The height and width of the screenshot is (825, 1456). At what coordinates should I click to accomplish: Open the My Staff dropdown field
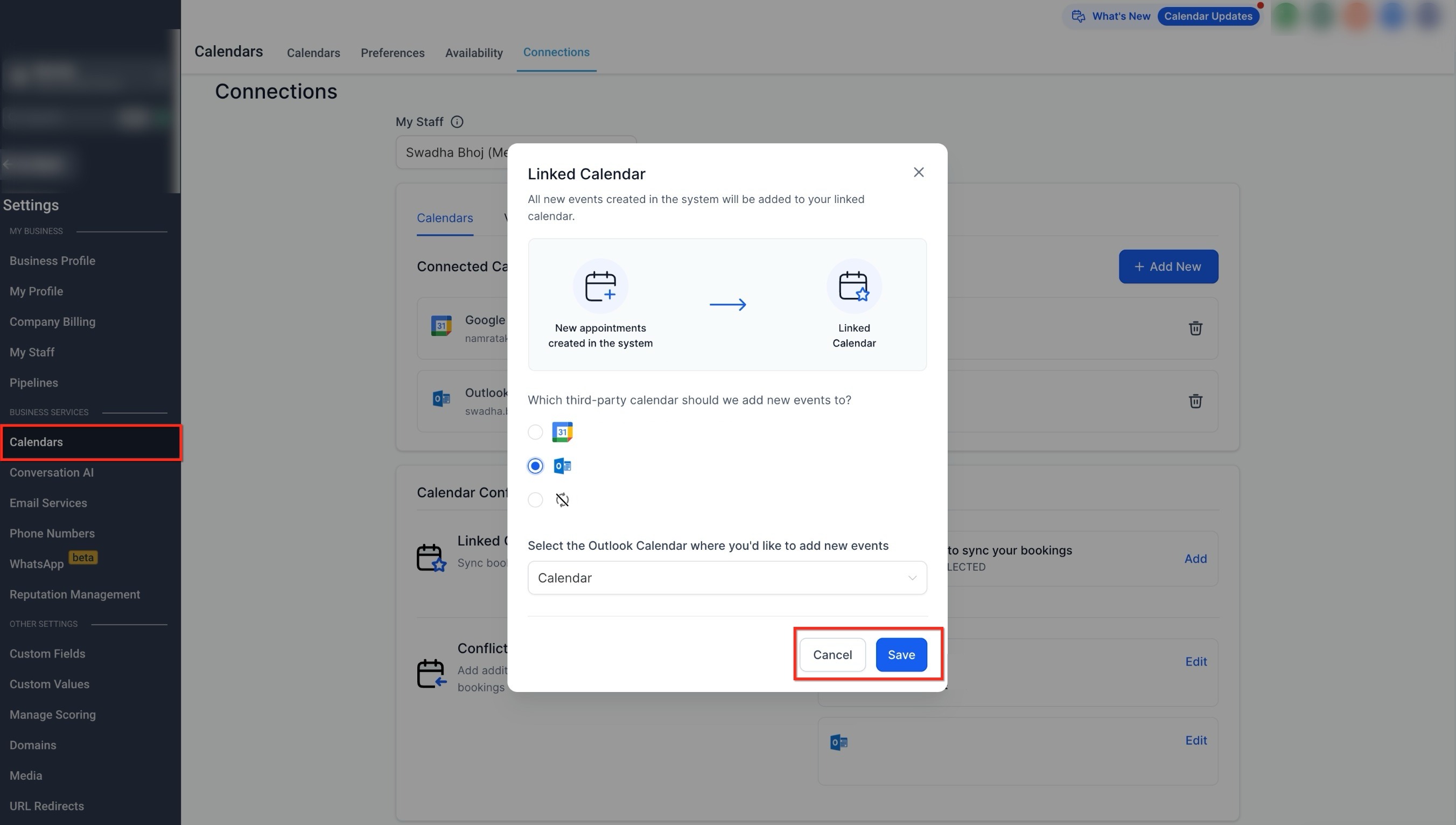pos(453,152)
